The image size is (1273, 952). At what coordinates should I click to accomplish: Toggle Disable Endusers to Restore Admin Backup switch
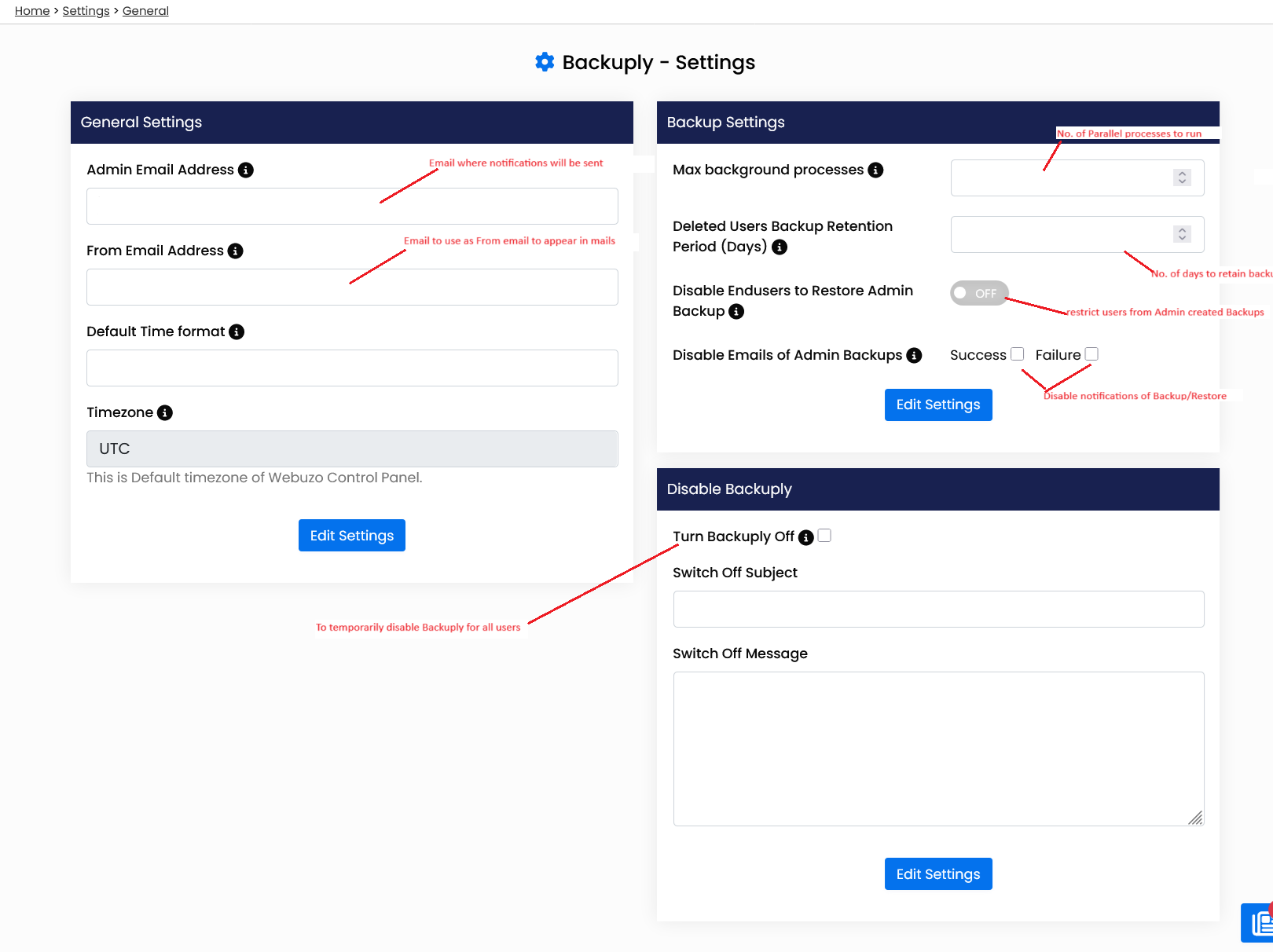point(979,293)
